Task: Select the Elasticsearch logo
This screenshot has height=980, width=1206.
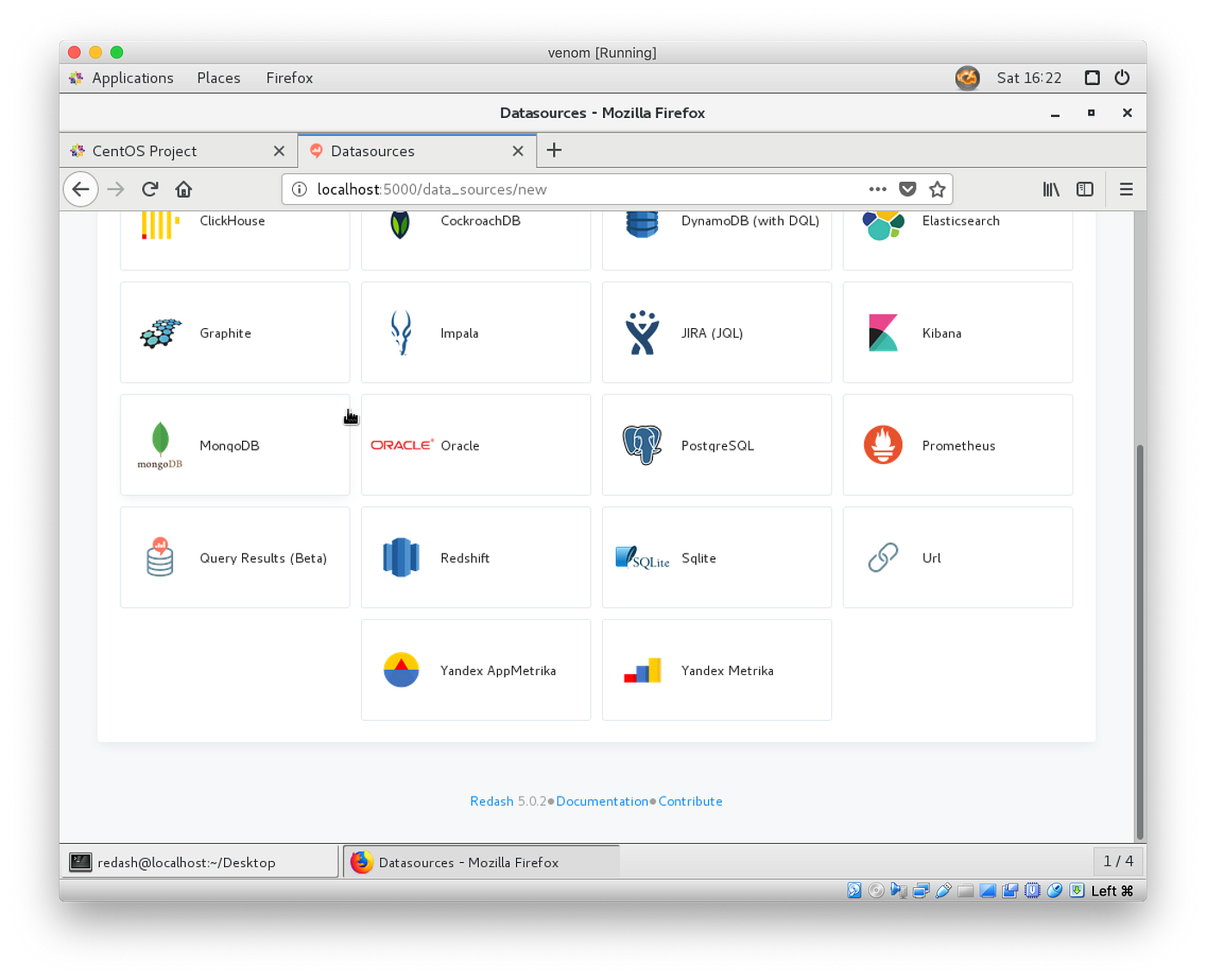Action: click(883, 226)
